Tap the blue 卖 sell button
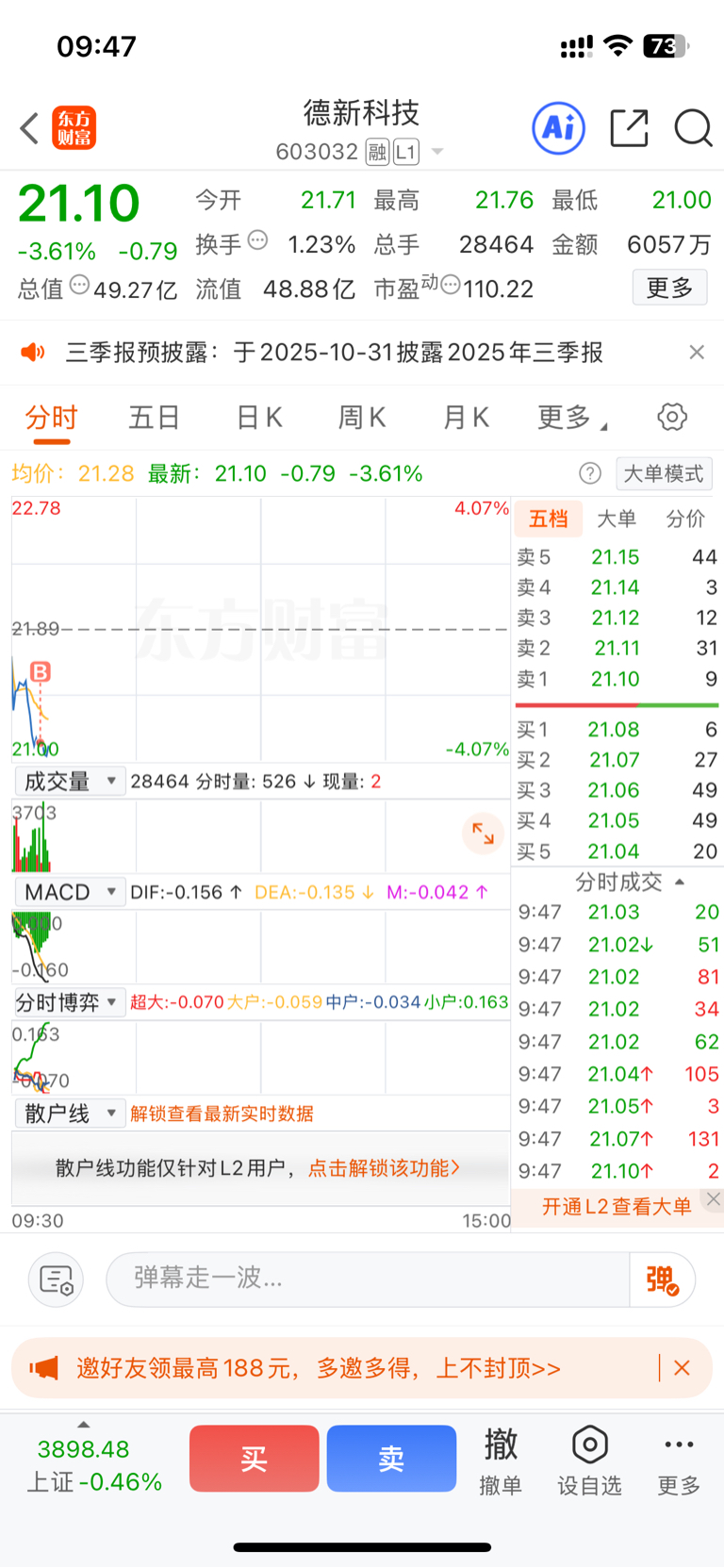 [391, 1459]
